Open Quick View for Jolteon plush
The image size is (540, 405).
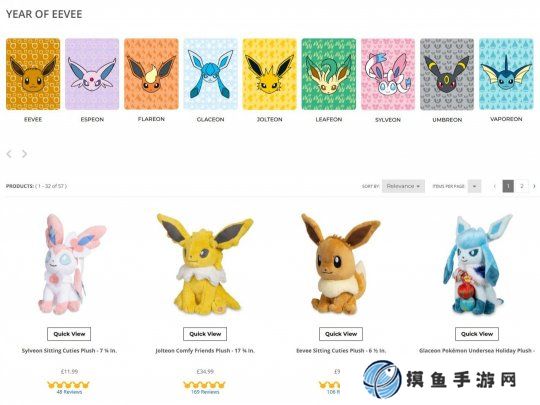pyautogui.click(x=205, y=334)
